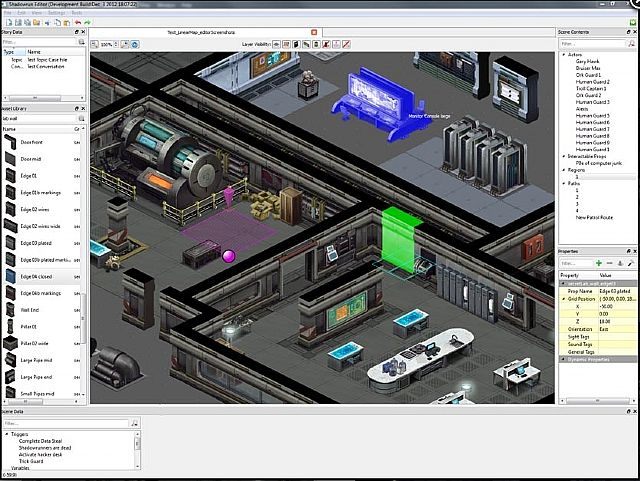Toggle the last red-slashed layer visibility button
Image resolution: width=640 pixels, height=481 pixels.
347,45
